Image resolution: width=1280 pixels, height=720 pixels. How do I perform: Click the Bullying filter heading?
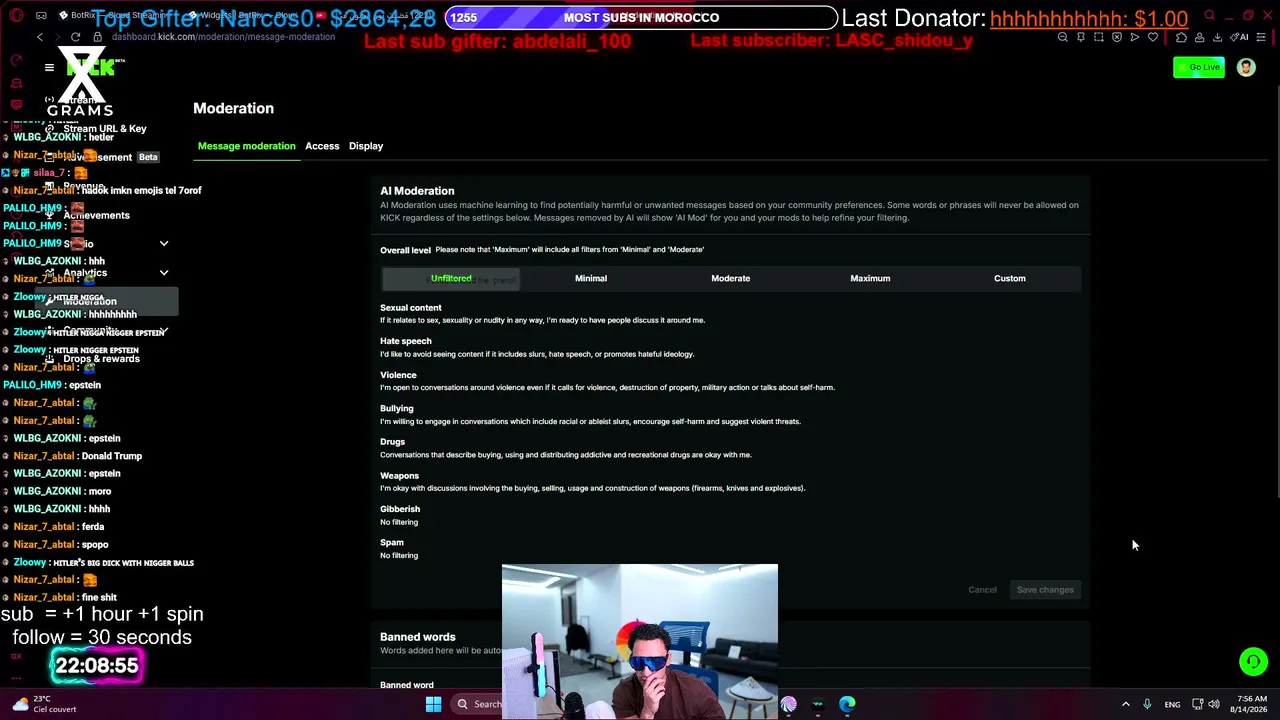click(x=397, y=408)
